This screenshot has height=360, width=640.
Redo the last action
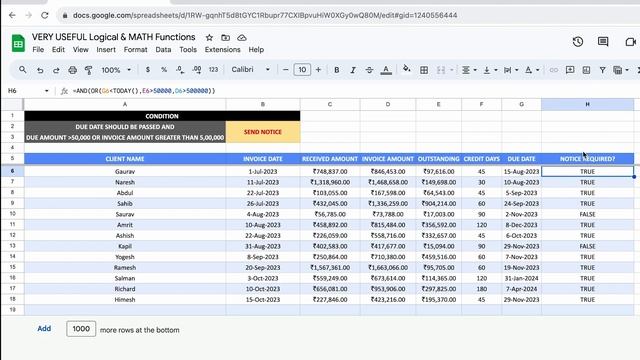[x=56, y=70]
